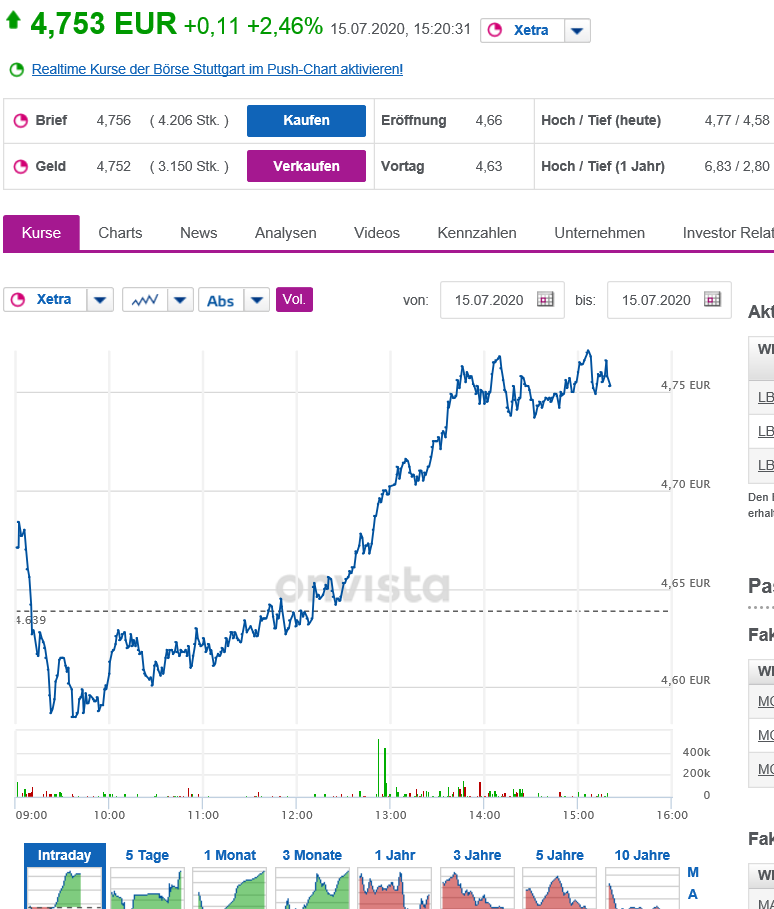Click the Xetra exchange icon above the chart
Screen dimensions: 774x909
click(x=18, y=300)
